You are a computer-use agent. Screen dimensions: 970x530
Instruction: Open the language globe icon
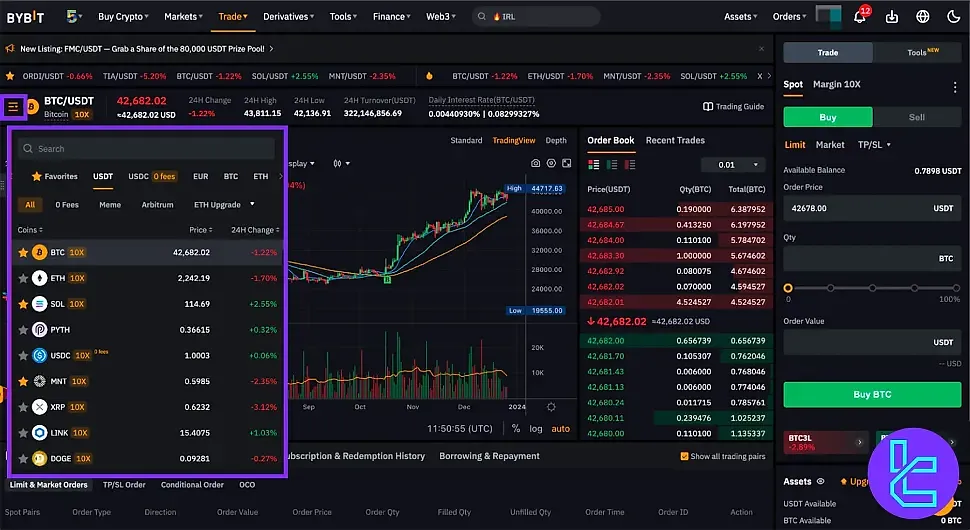pos(922,17)
